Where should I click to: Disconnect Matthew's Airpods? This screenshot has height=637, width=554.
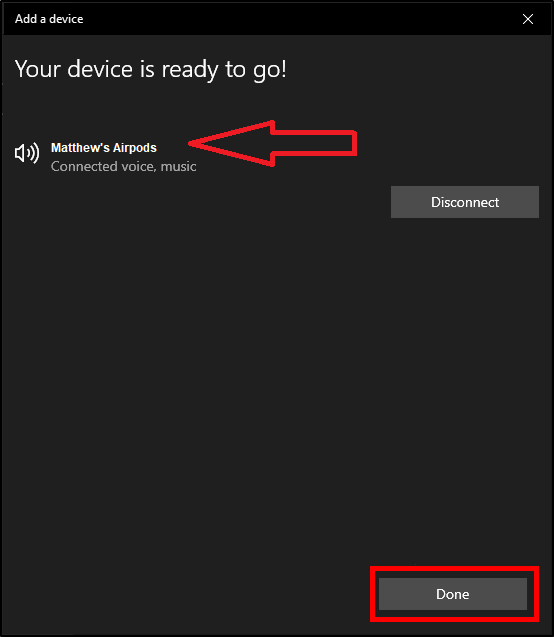click(465, 202)
